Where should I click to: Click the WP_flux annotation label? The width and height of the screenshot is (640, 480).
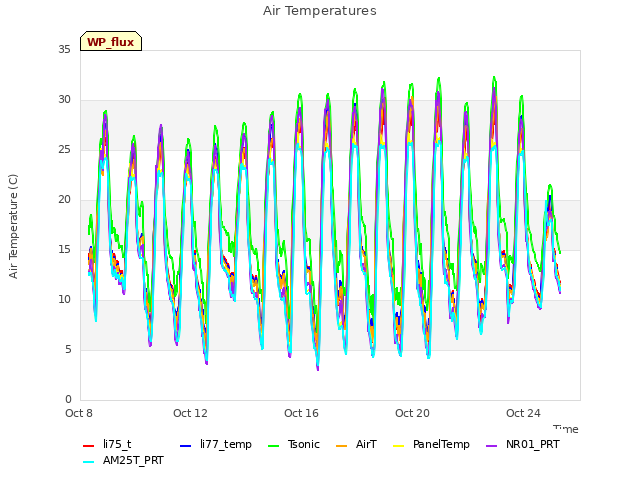click(111, 42)
